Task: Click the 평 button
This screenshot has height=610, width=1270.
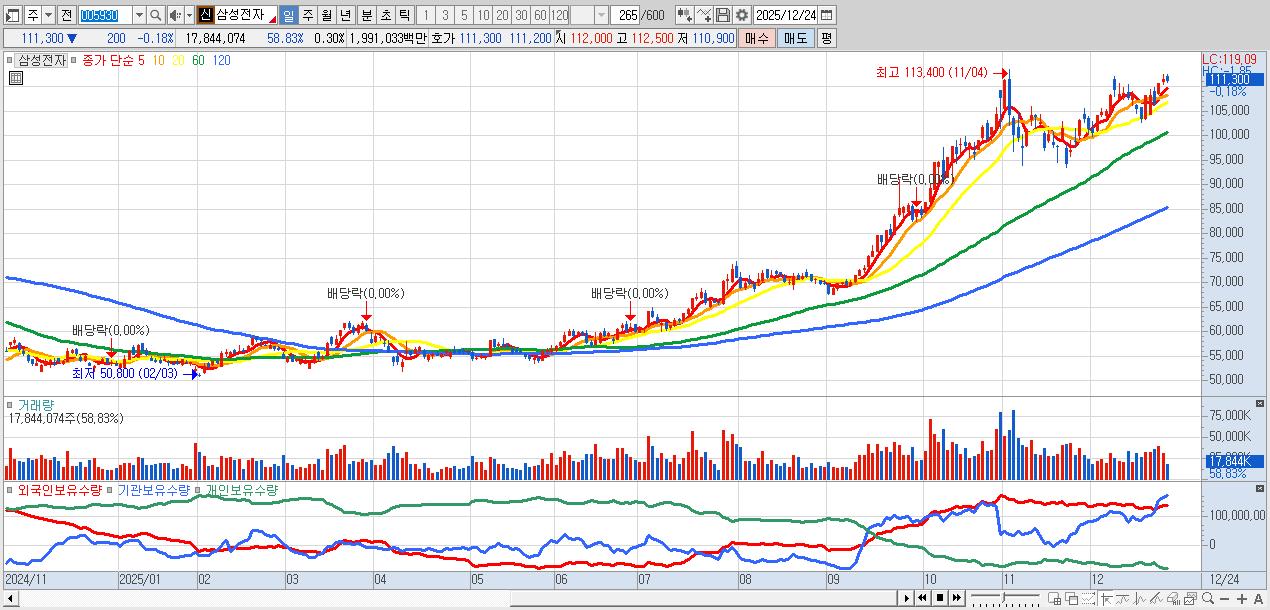Action: pos(826,38)
